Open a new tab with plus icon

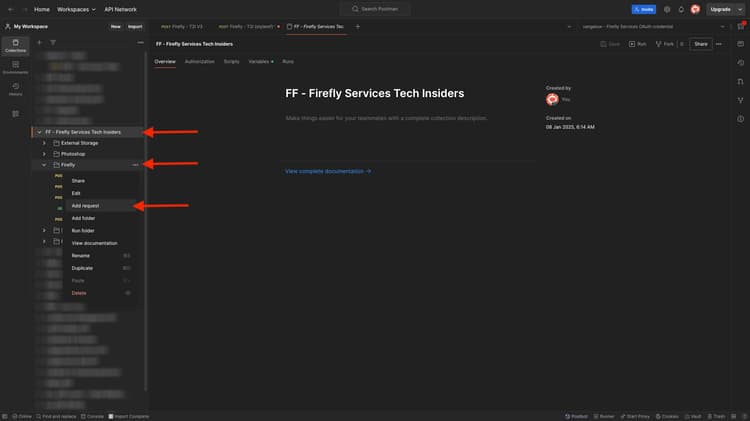pyautogui.click(x=357, y=27)
